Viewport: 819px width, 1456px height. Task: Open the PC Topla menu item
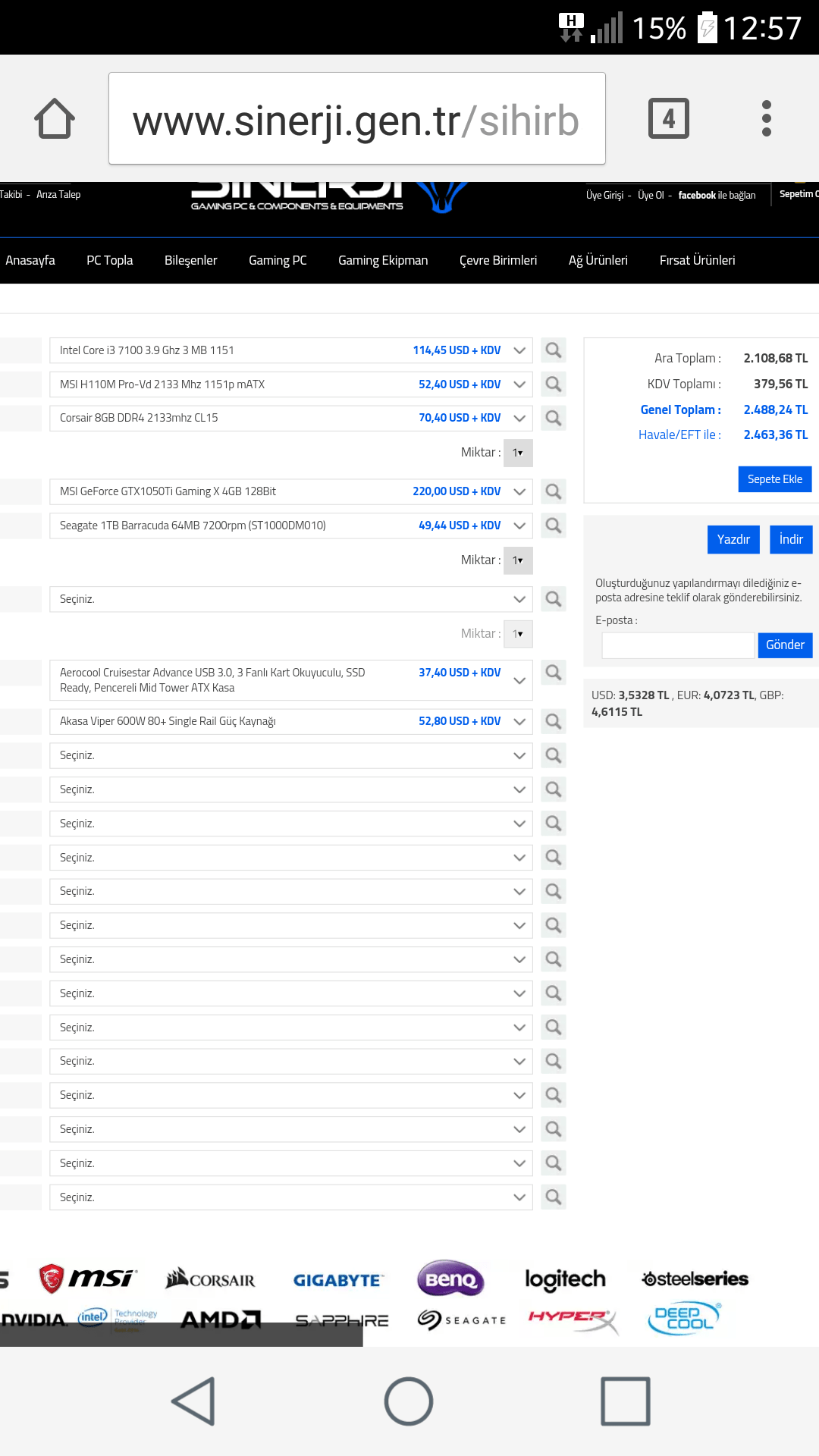coord(110,260)
